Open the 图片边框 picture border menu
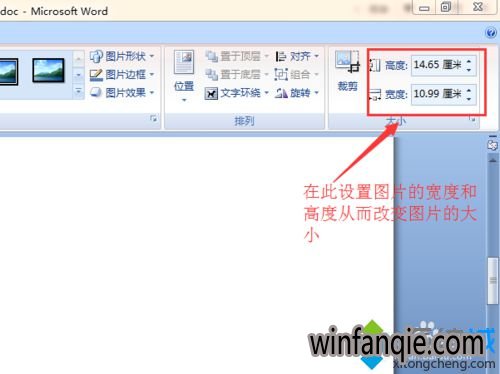This screenshot has width=500, height=374. 122,74
